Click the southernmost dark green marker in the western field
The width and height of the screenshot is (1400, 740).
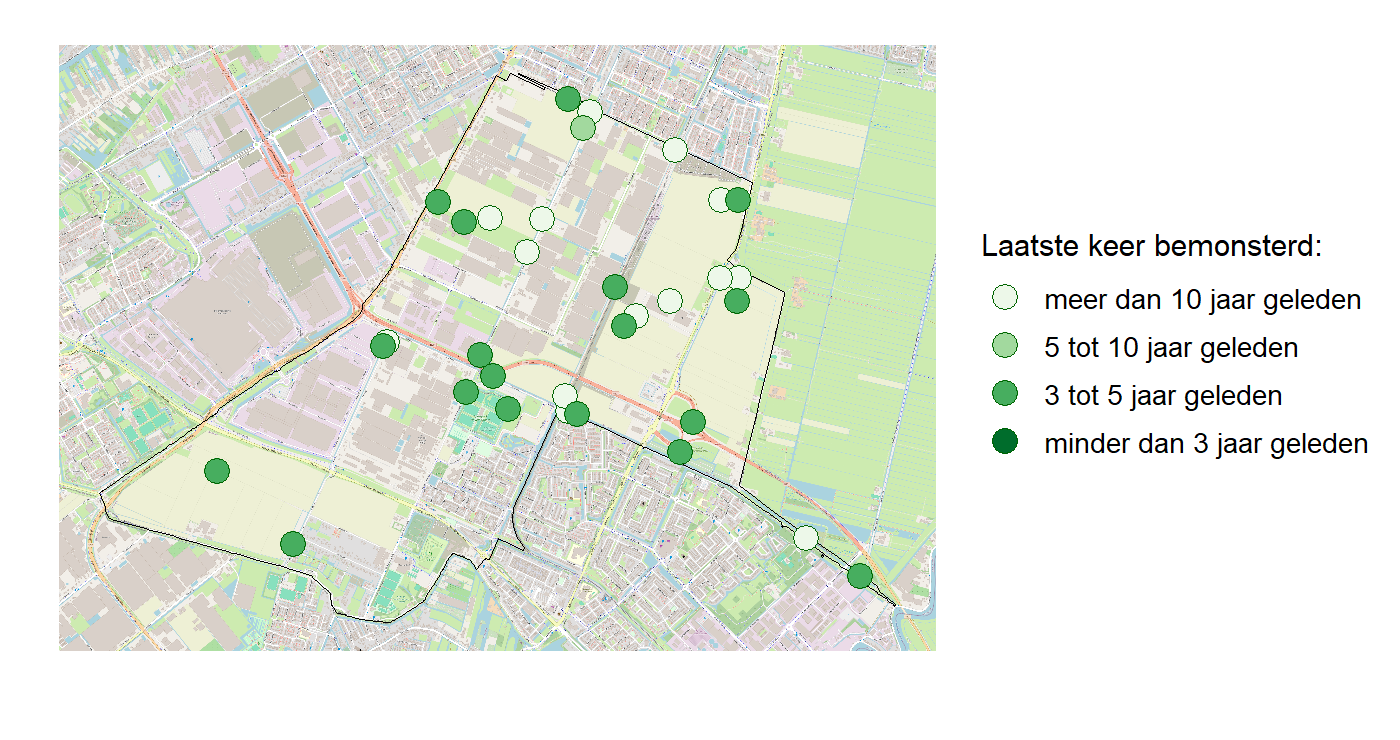(293, 544)
